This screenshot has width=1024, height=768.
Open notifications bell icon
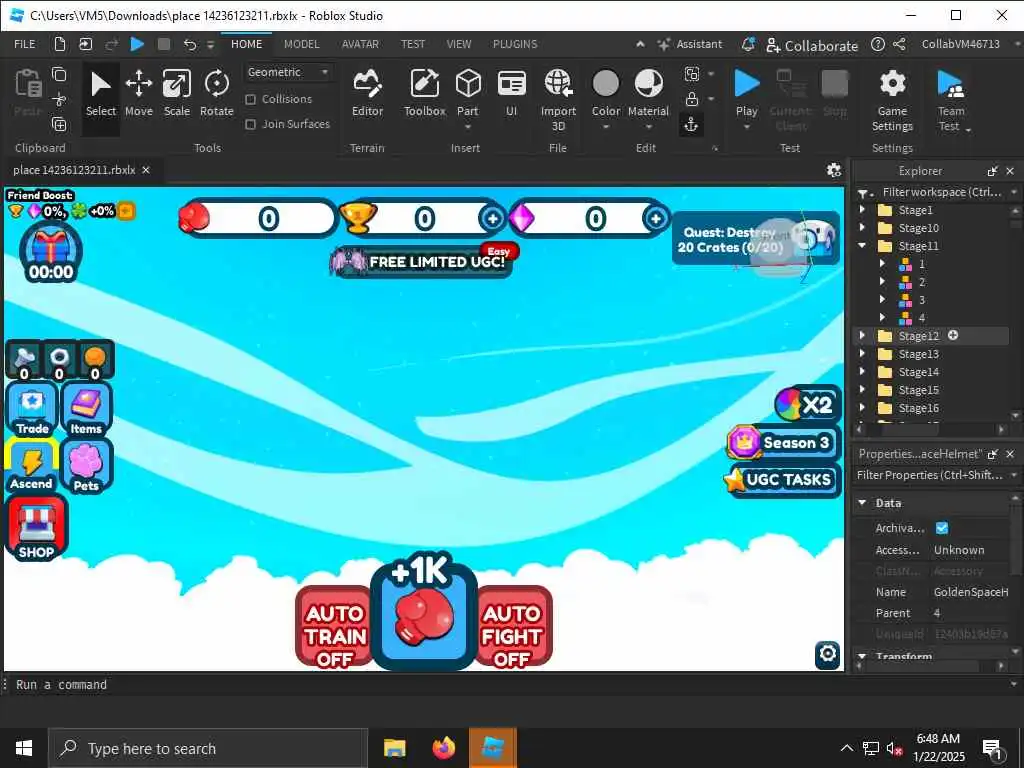(x=748, y=44)
